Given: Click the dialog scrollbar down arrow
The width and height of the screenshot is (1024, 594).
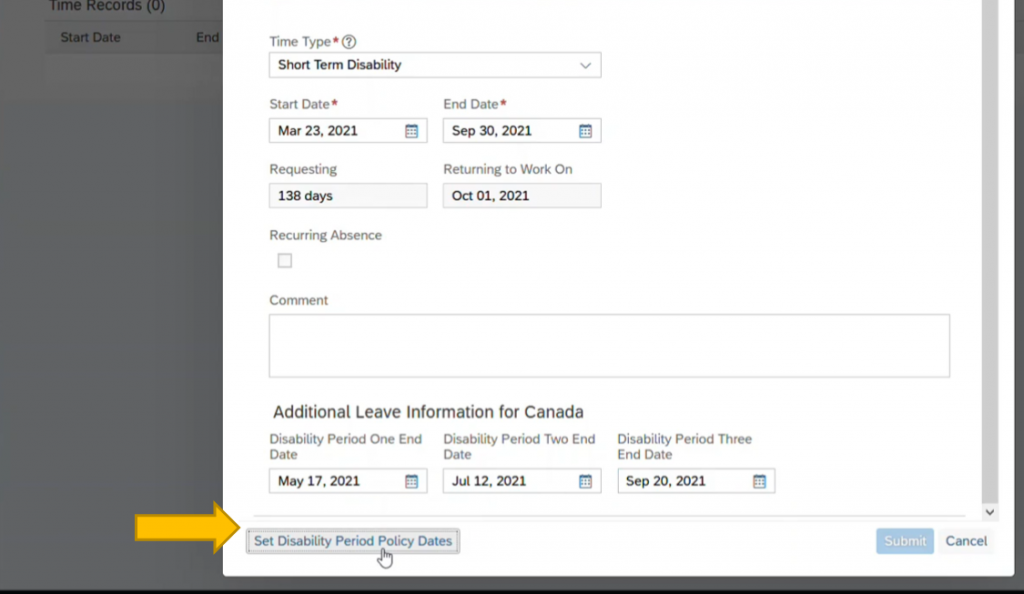Looking at the screenshot, I should pyautogui.click(x=989, y=512).
